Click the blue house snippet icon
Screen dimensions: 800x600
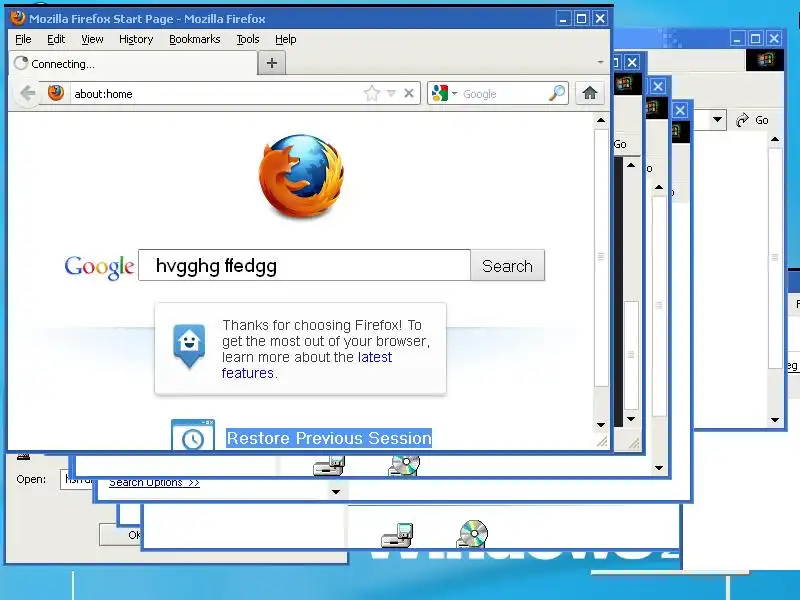tap(189, 345)
